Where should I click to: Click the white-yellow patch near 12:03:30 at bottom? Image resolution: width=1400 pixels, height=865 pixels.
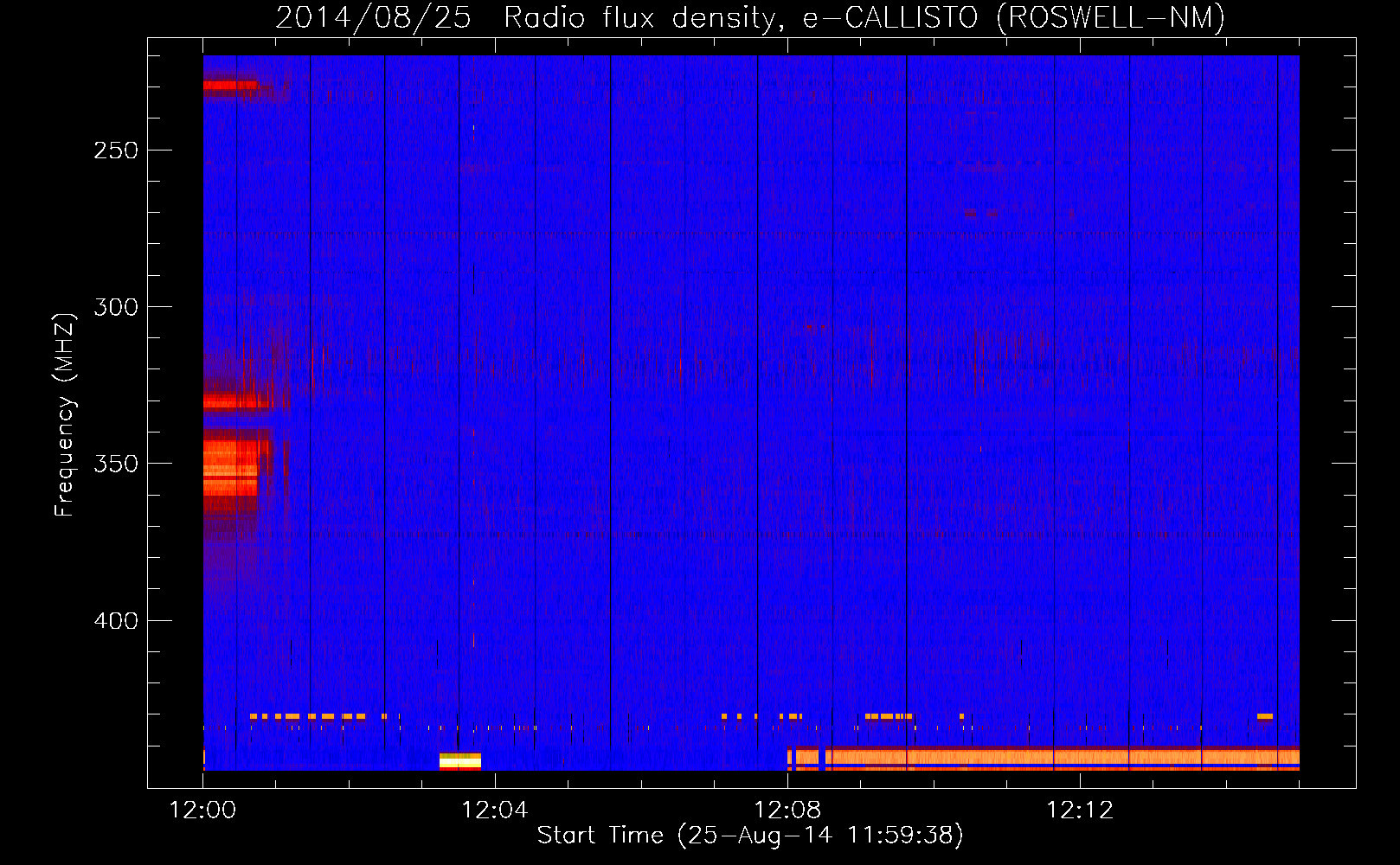click(459, 761)
